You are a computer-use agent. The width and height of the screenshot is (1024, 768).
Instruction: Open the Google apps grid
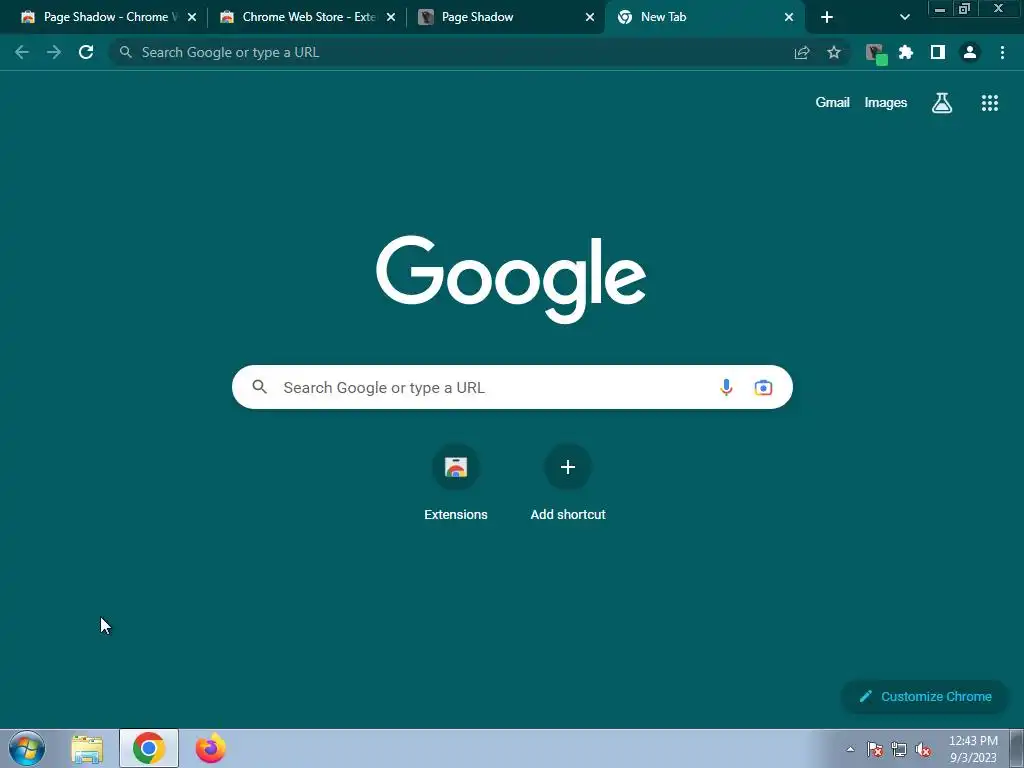990,103
